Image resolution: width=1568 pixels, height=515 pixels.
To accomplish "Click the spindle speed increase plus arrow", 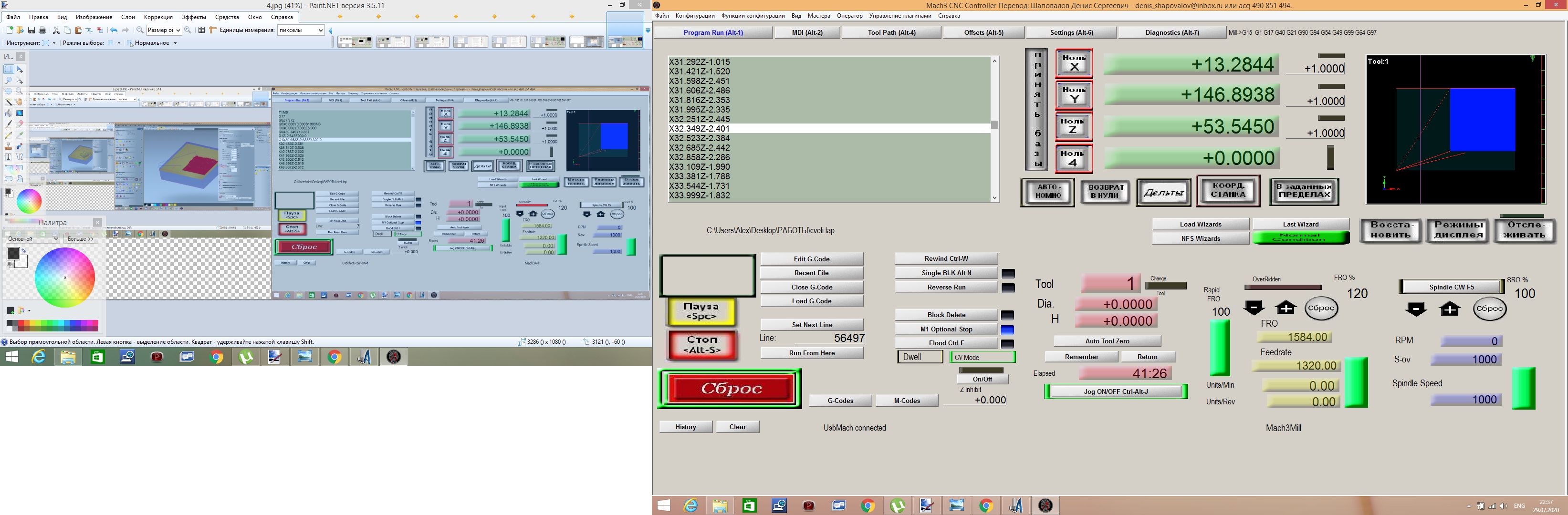I will click(1450, 309).
